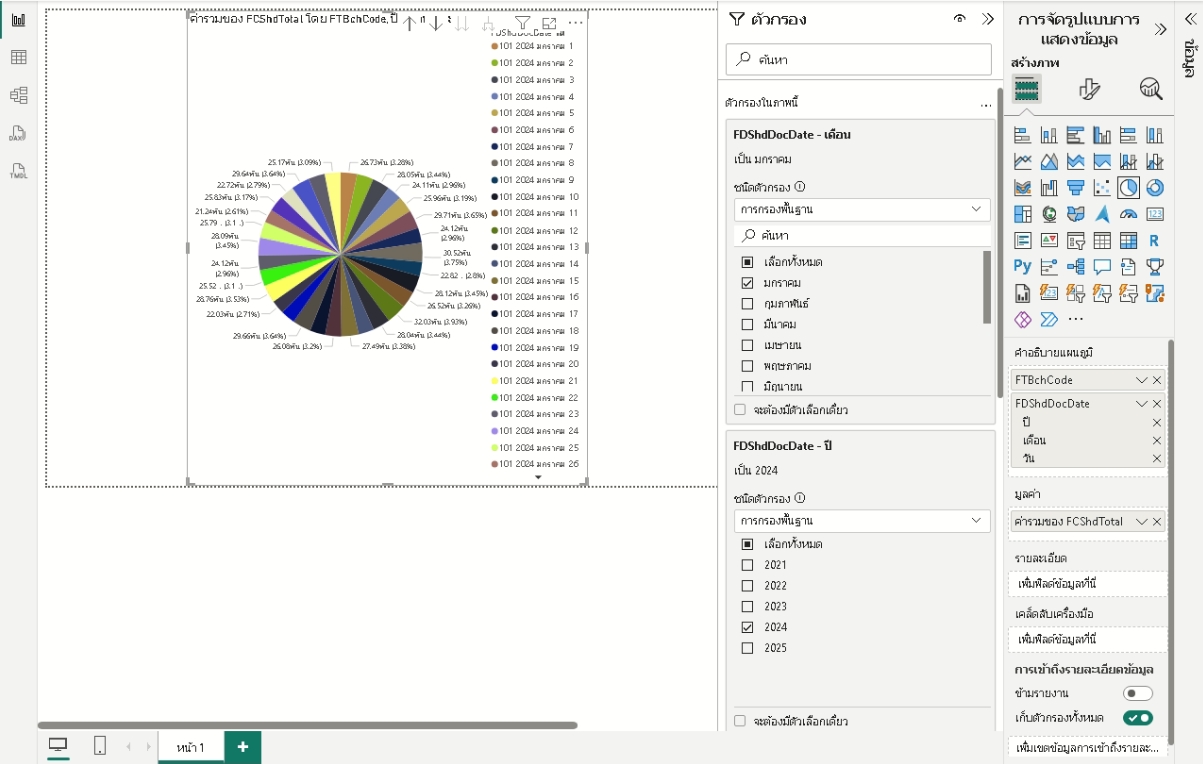Toggle the ข้ามรายงาน cross-report switch
The image size is (1203, 764).
tap(1137, 693)
